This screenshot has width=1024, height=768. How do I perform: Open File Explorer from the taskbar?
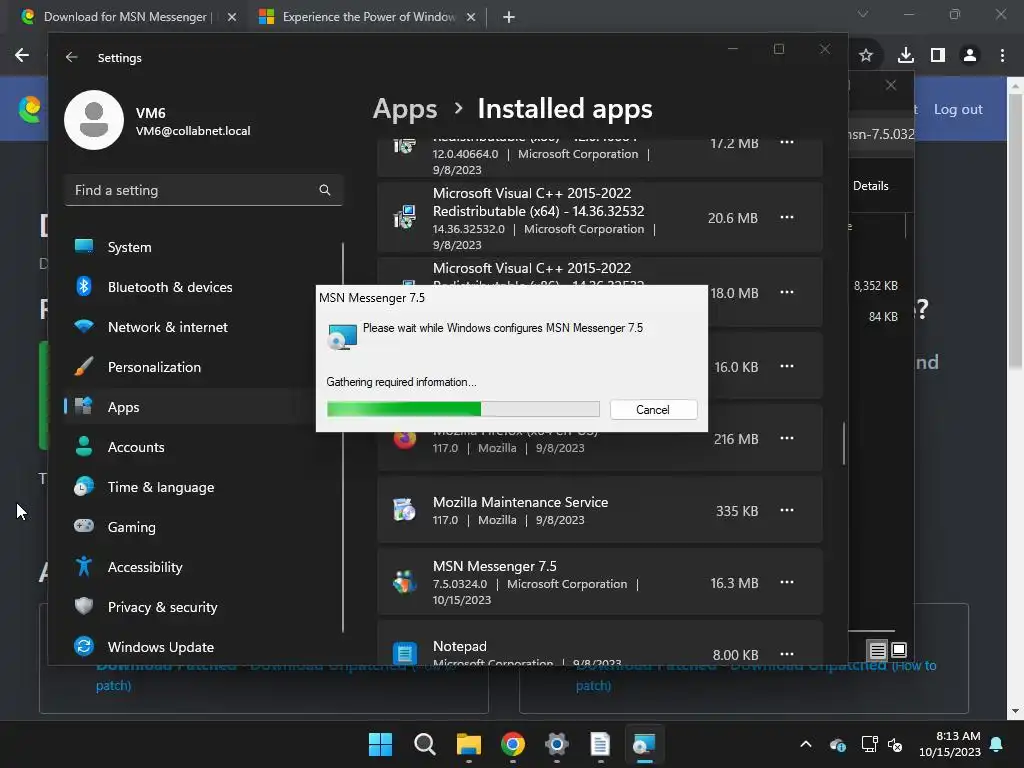pyautogui.click(x=468, y=744)
